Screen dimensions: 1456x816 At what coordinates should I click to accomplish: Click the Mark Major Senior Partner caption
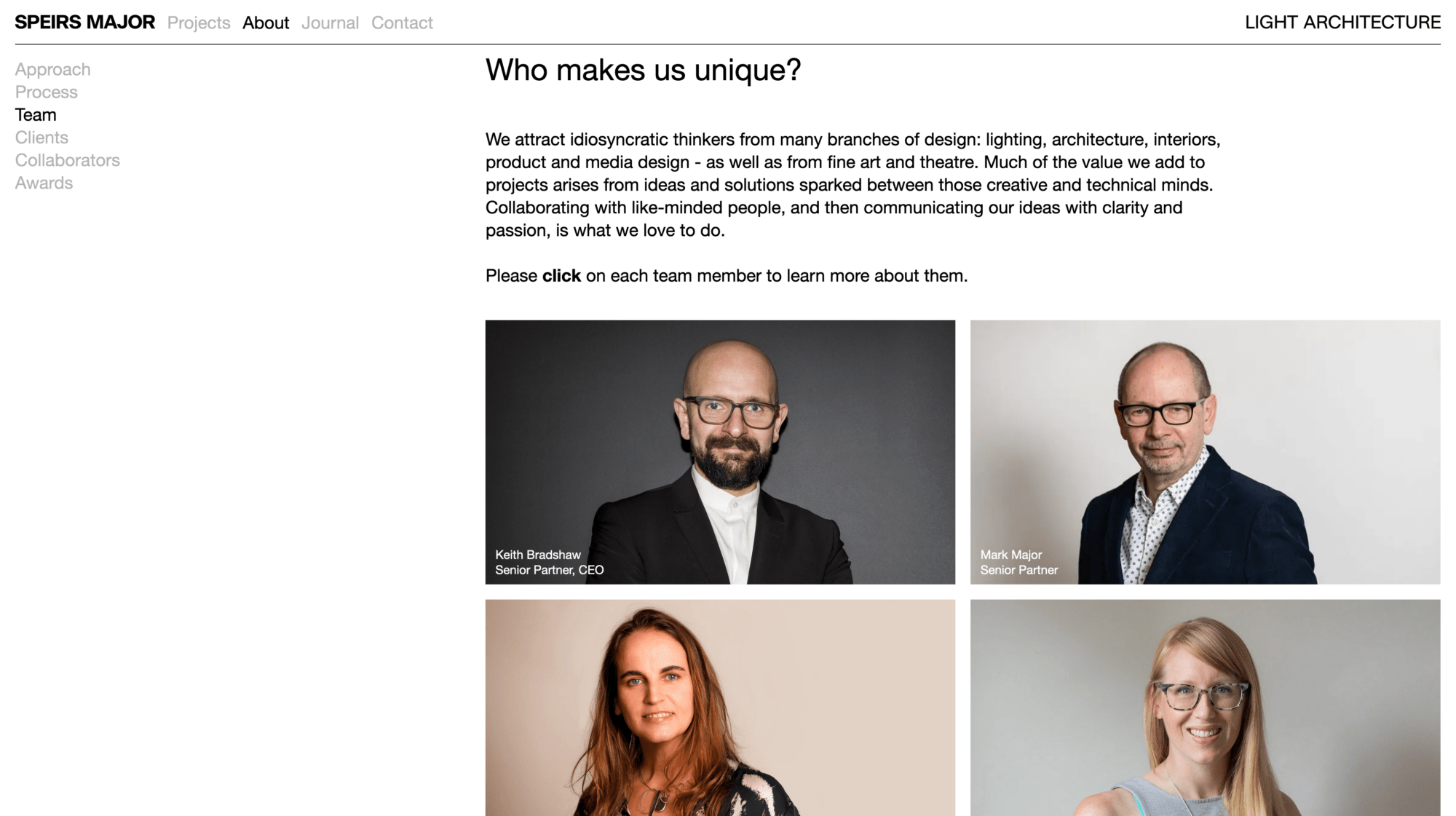click(x=1018, y=563)
